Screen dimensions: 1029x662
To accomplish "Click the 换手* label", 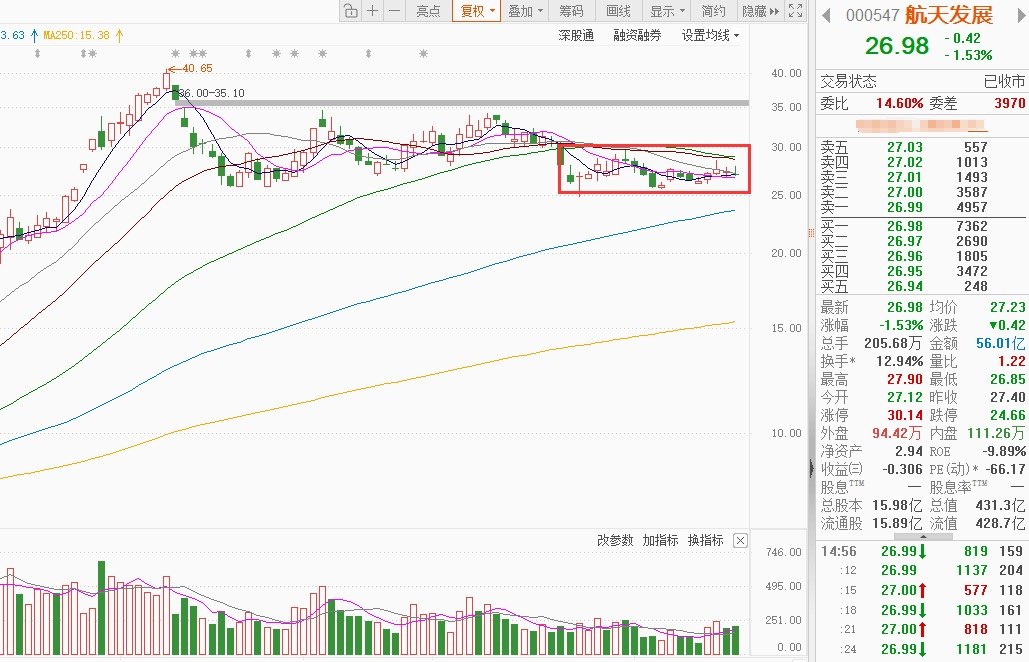I will click(838, 362).
